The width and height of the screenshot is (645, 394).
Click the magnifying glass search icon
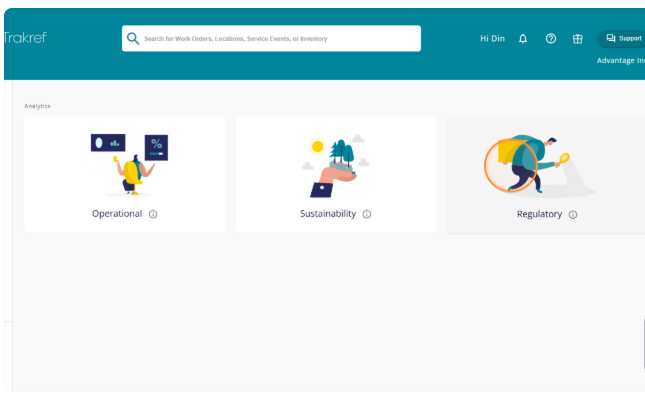tap(133, 39)
